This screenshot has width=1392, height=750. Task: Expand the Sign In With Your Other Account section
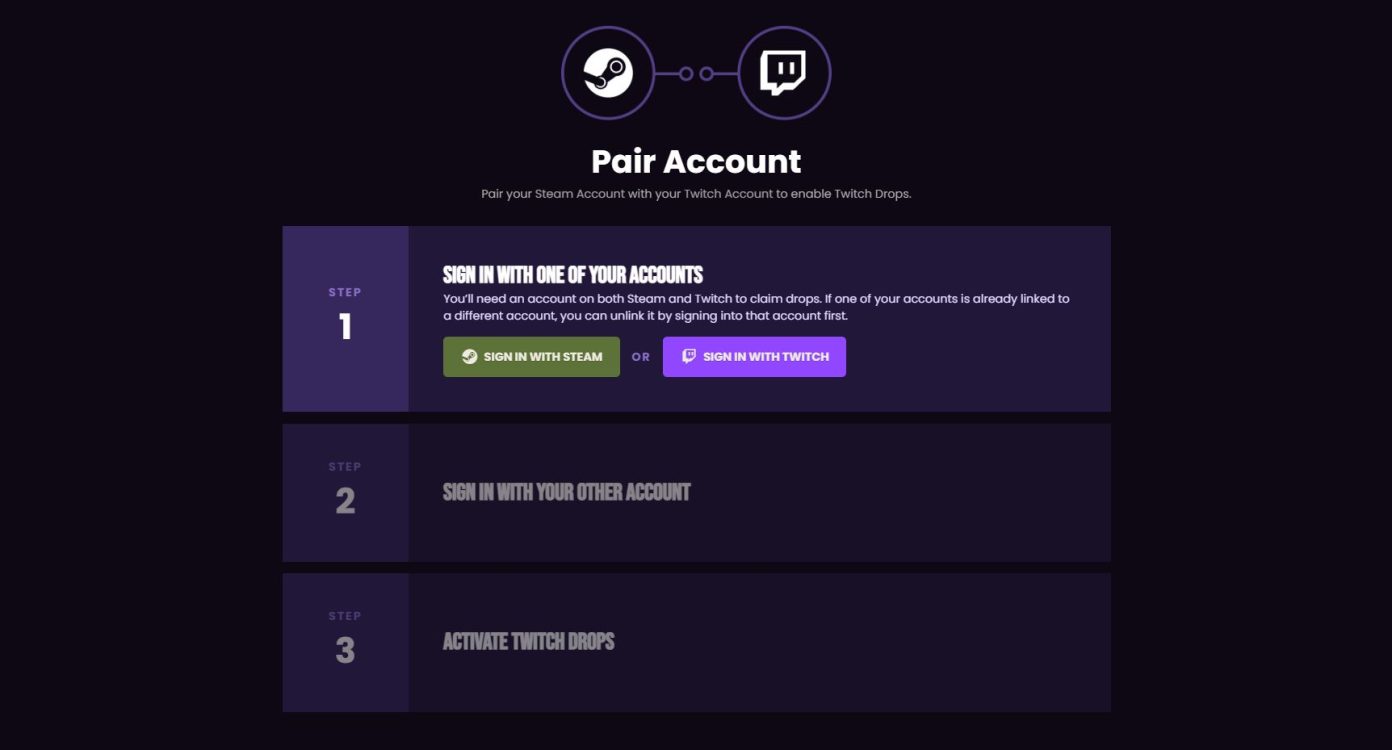(567, 492)
